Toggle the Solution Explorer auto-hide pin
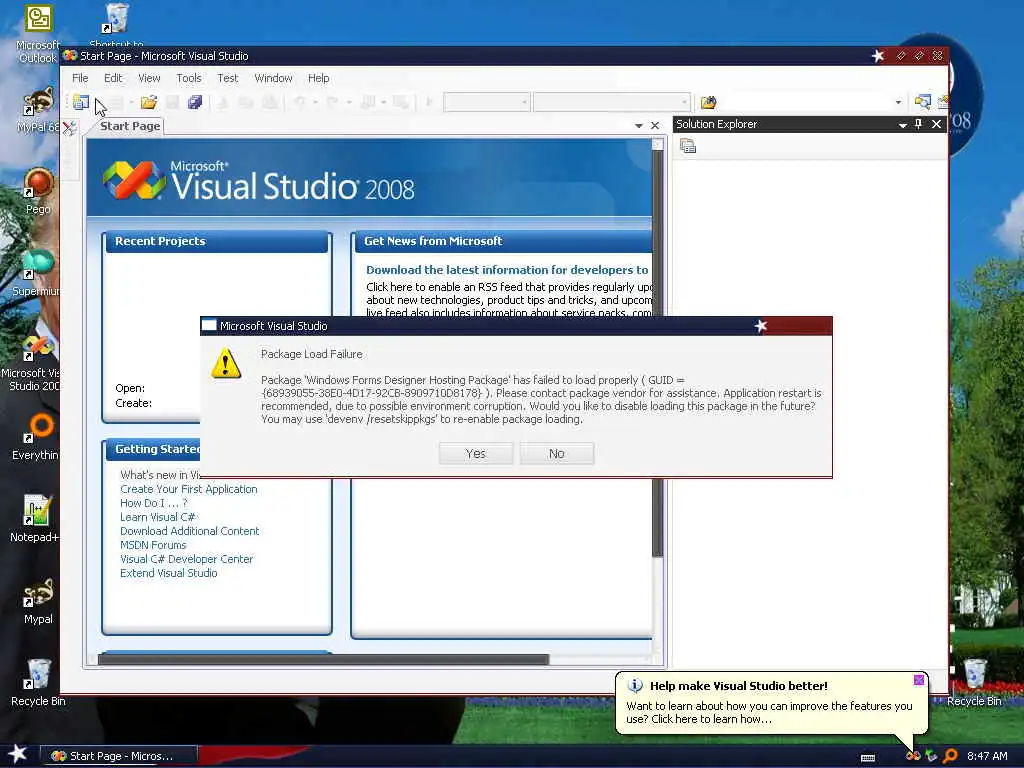1024x768 pixels. [x=918, y=124]
